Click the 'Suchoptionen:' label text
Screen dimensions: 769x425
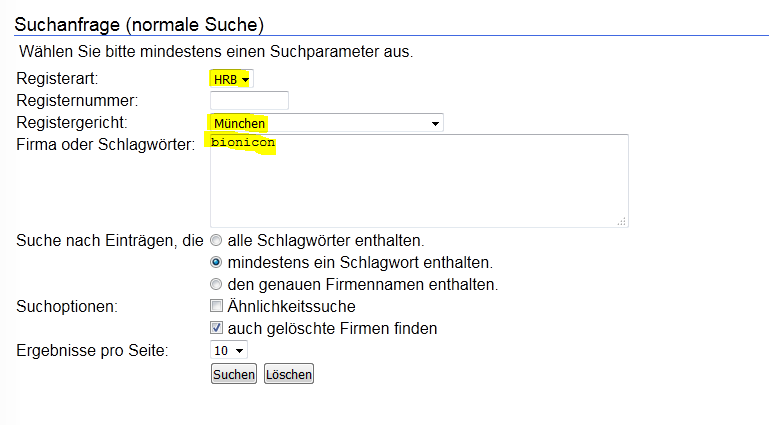tap(67, 306)
